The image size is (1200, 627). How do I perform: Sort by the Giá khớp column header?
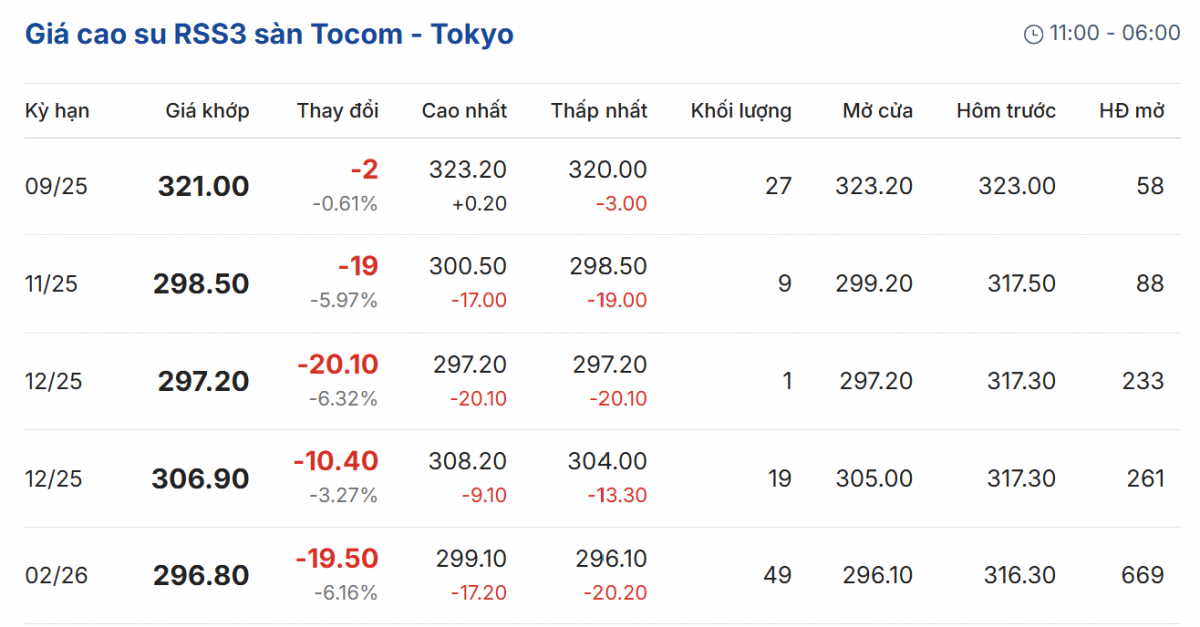click(207, 111)
